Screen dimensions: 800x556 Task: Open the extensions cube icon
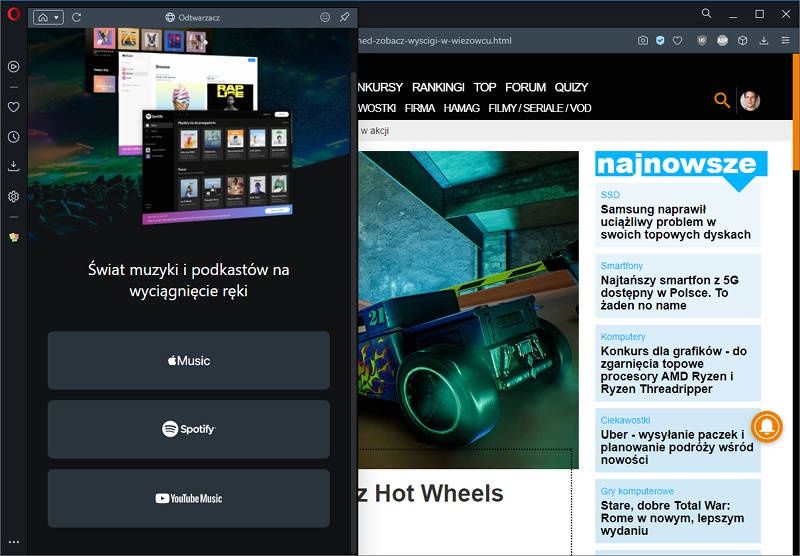coord(743,40)
